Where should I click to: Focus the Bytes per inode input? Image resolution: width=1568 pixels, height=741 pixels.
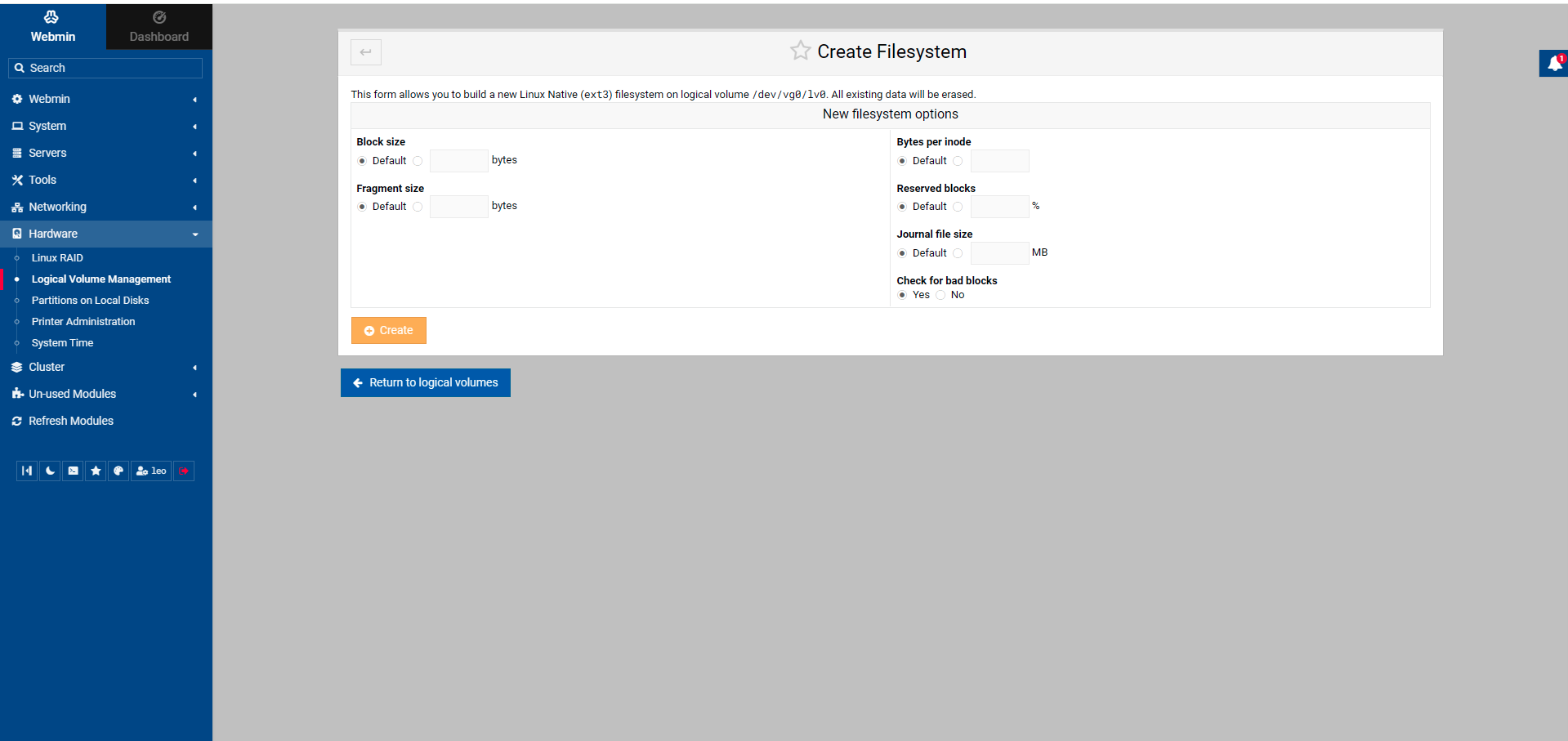pyautogui.click(x=1000, y=161)
